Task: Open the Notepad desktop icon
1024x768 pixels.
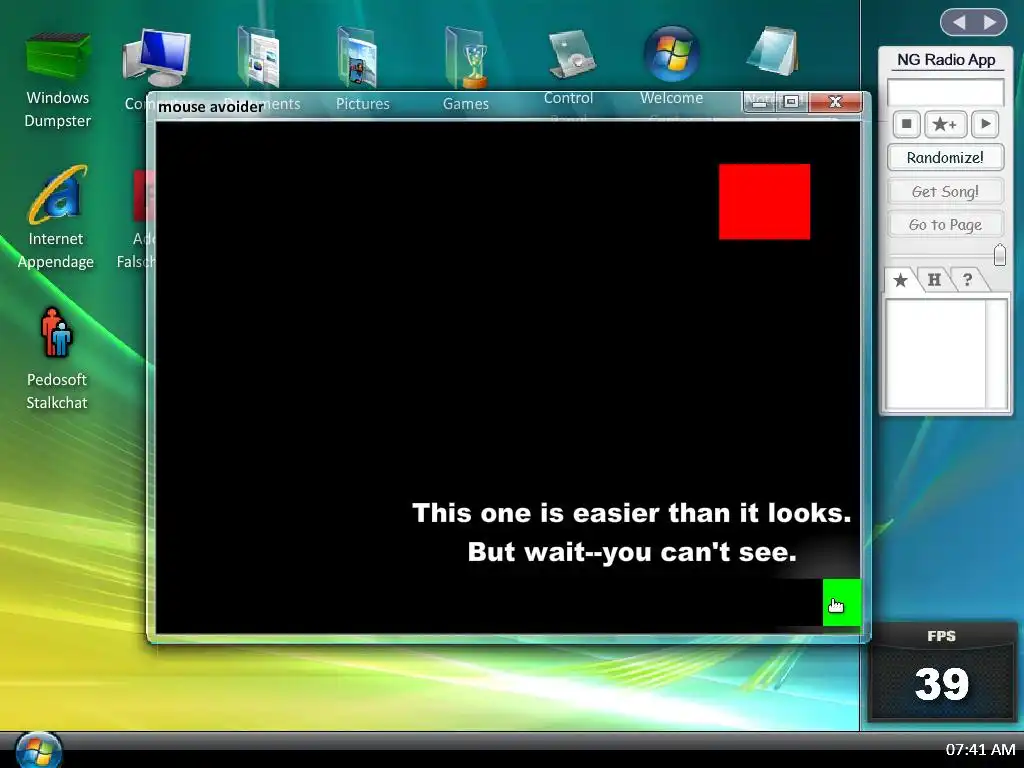Action: 774,51
